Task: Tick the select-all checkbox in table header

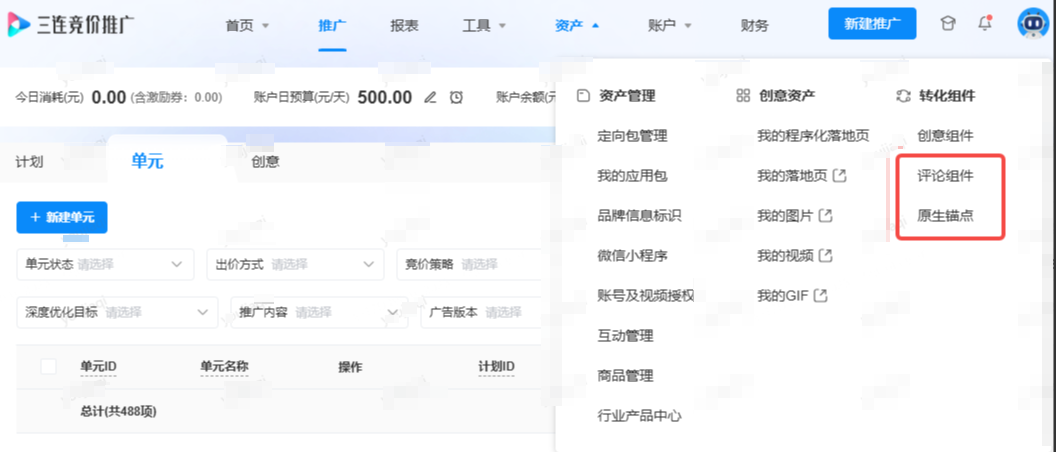Action: [48, 367]
